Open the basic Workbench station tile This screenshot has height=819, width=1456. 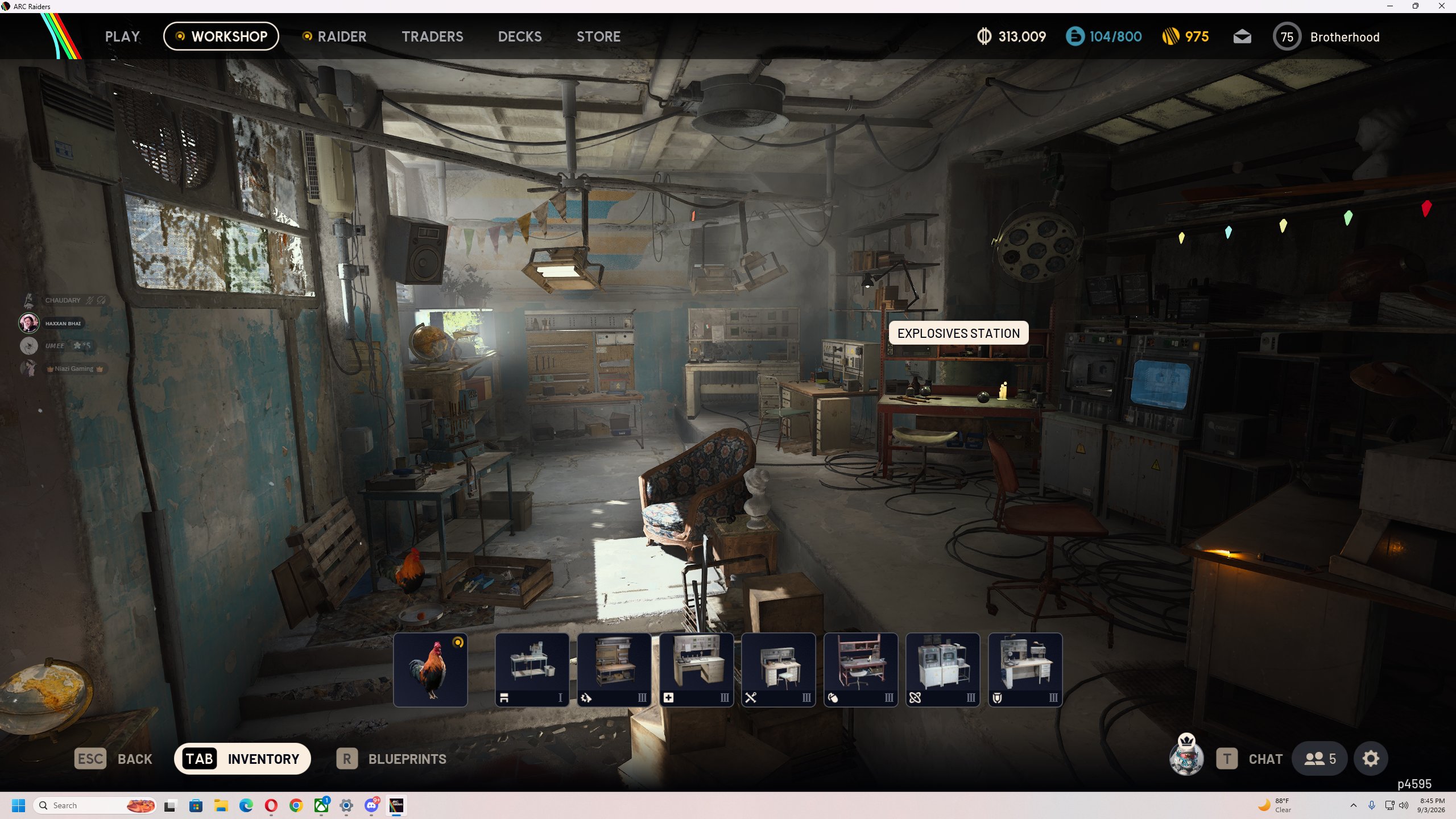pyautogui.click(x=532, y=669)
